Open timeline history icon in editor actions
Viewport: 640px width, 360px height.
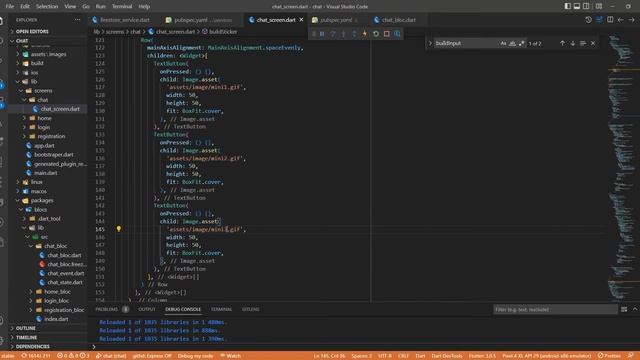click(x=588, y=20)
